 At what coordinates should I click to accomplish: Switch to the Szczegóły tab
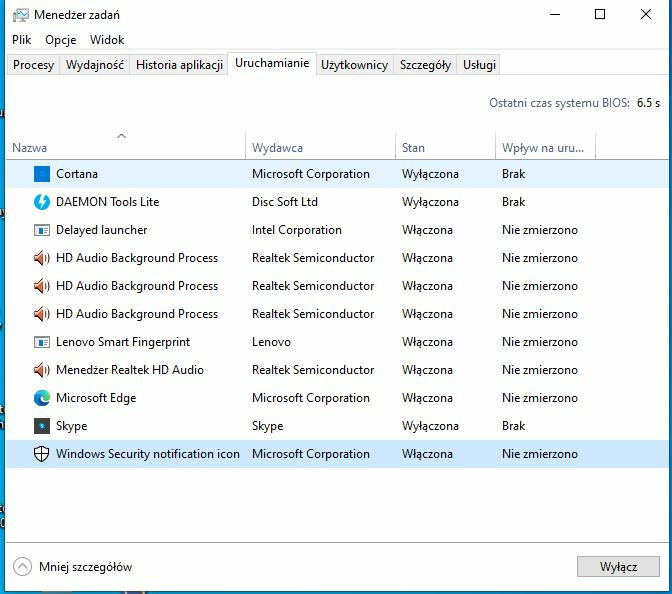click(425, 65)
